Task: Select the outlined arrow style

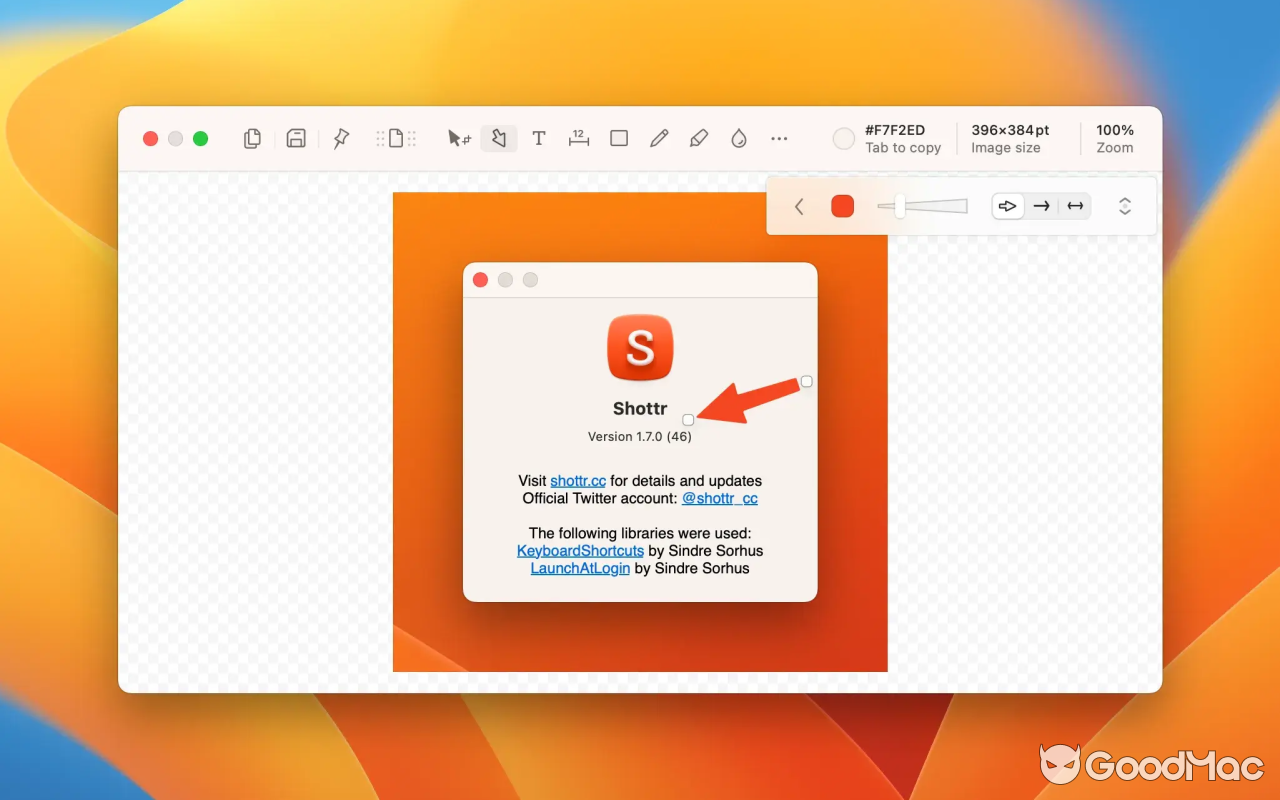Action: [1007, 205]
